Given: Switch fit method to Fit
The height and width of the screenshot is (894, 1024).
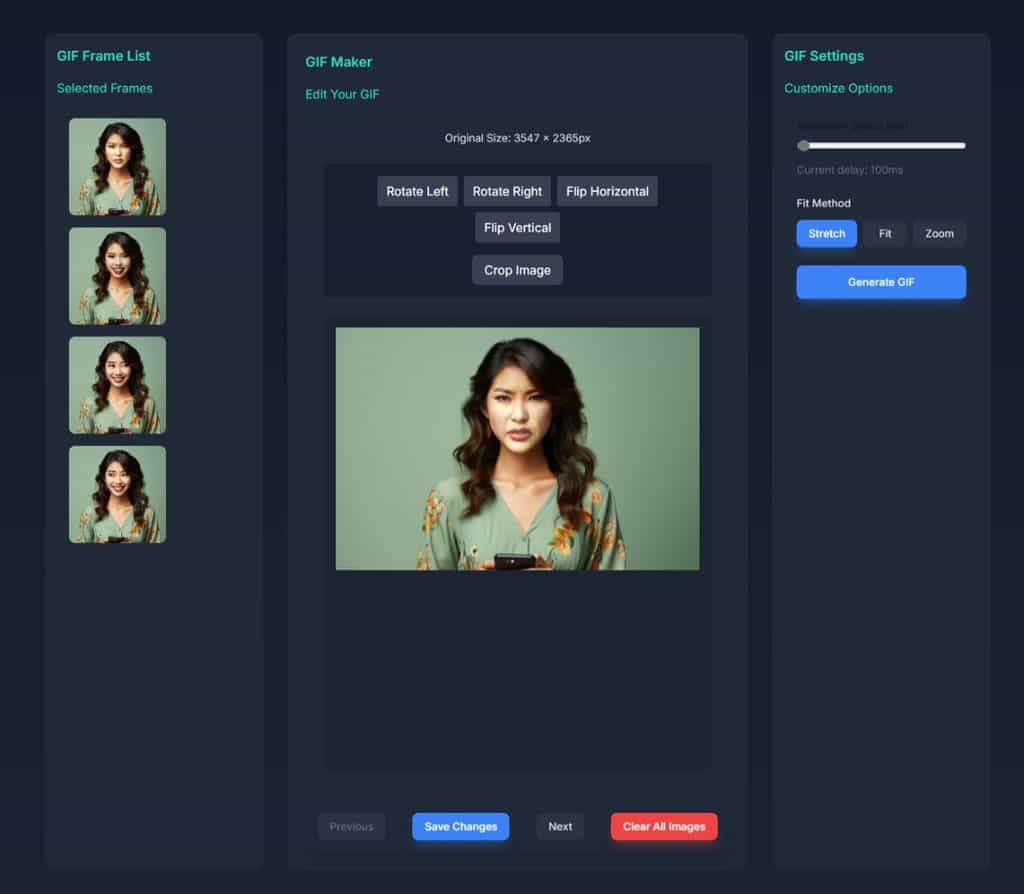Looking at the screenshot, I should tap(885, 234).
